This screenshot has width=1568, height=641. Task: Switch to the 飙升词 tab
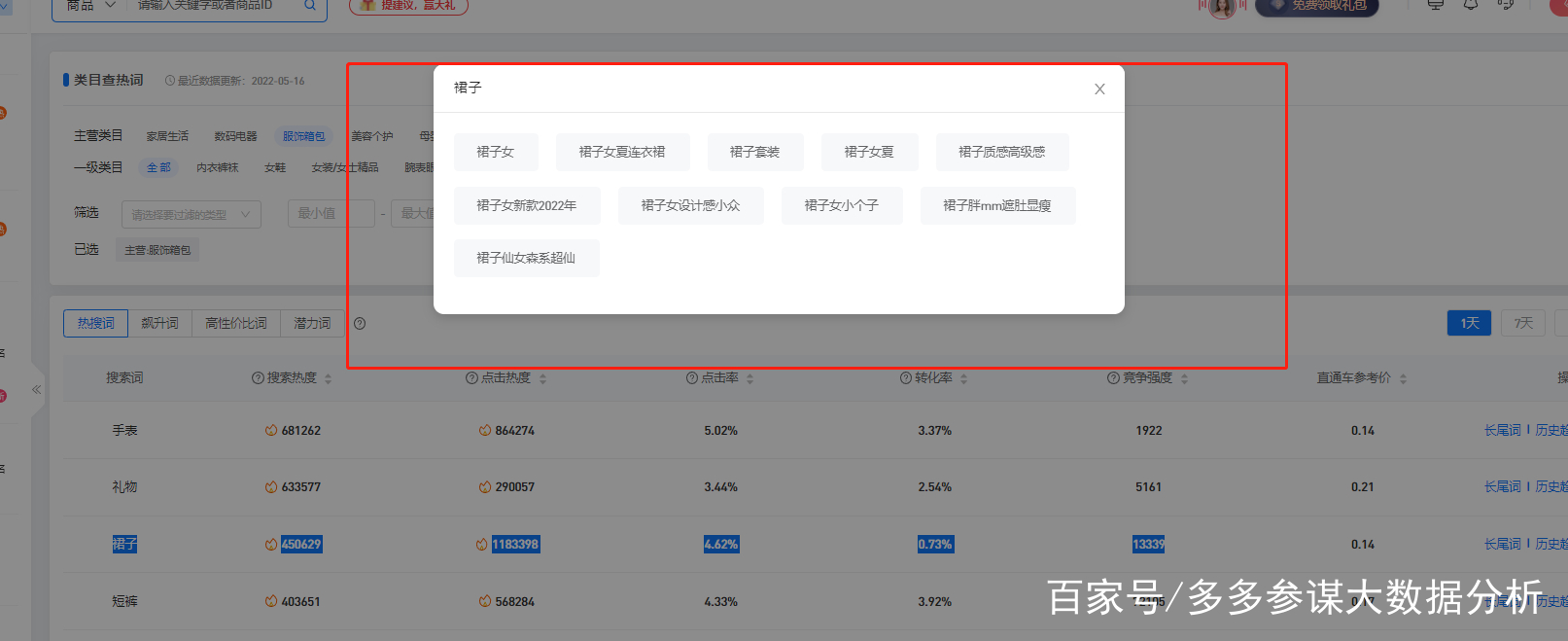click(x=159, y=323)
